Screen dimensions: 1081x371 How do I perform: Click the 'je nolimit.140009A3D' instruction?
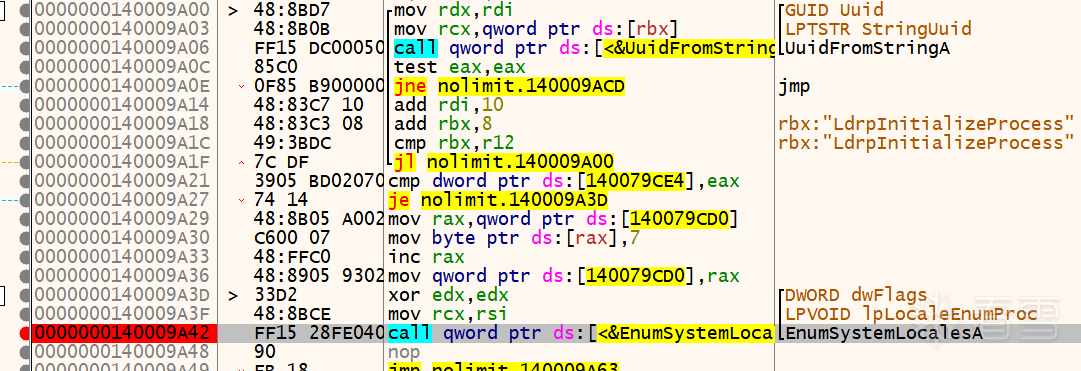[x=499, y=200]
